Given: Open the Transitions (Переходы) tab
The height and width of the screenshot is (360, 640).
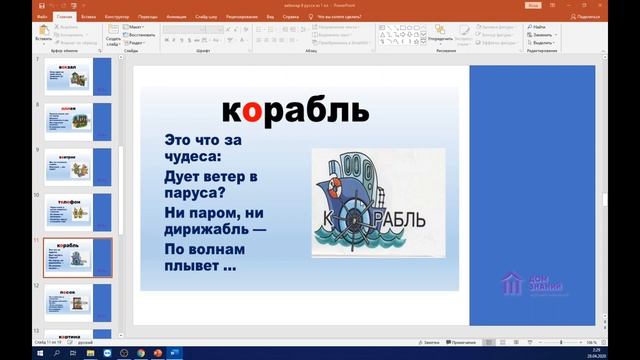Looking at the screenshot, I should (147, 17).
